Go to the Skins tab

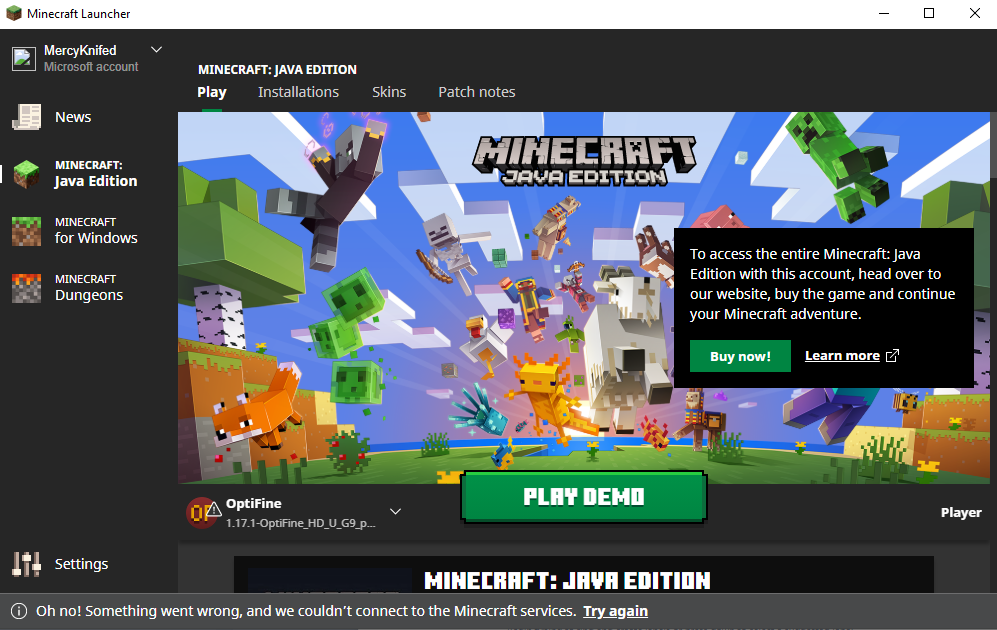point(389,92)
